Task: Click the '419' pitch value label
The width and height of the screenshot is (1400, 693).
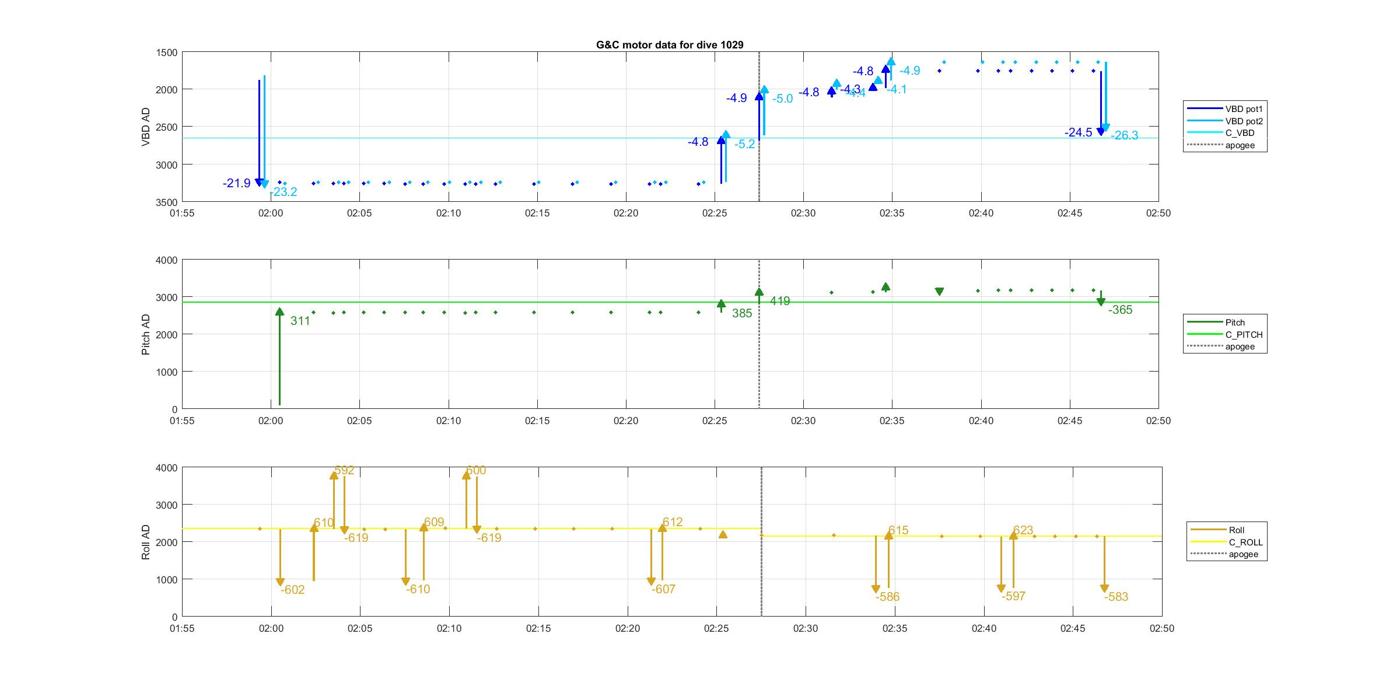Action: pyautogui.click(x=780, y=301)
